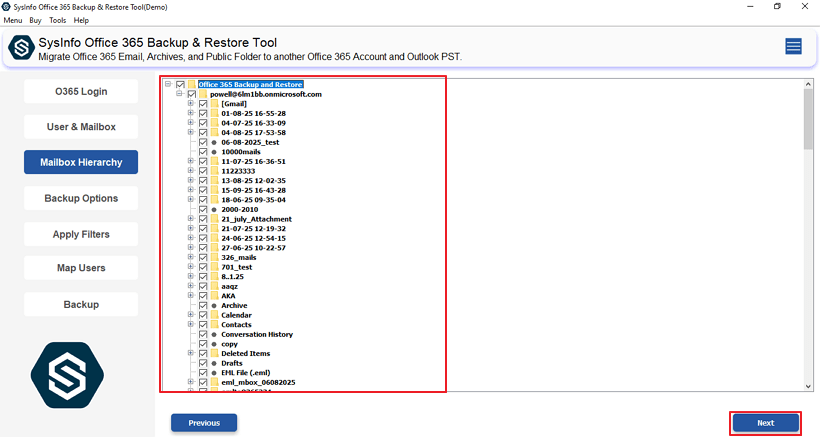Expand the aaqz folder
Viewport: 820px width, 437px height.
click(x=191, y=286)
